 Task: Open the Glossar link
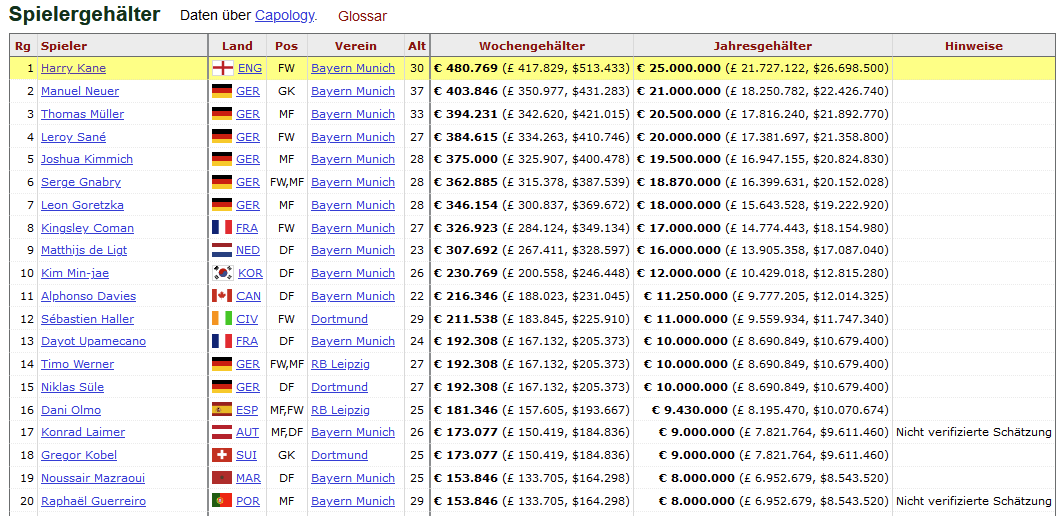(x=362, y=16)
